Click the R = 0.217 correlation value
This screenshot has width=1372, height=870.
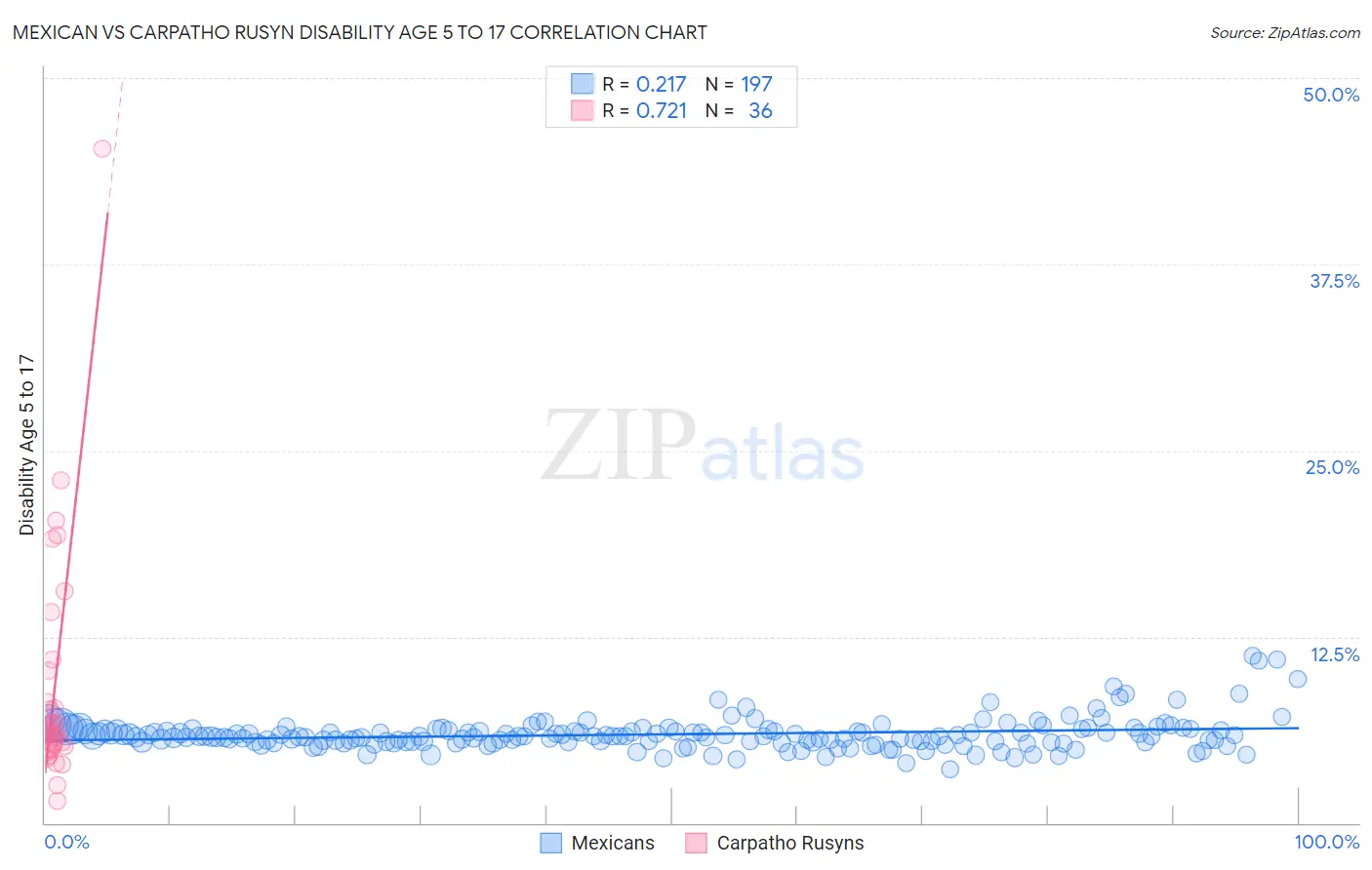(644, 84)
